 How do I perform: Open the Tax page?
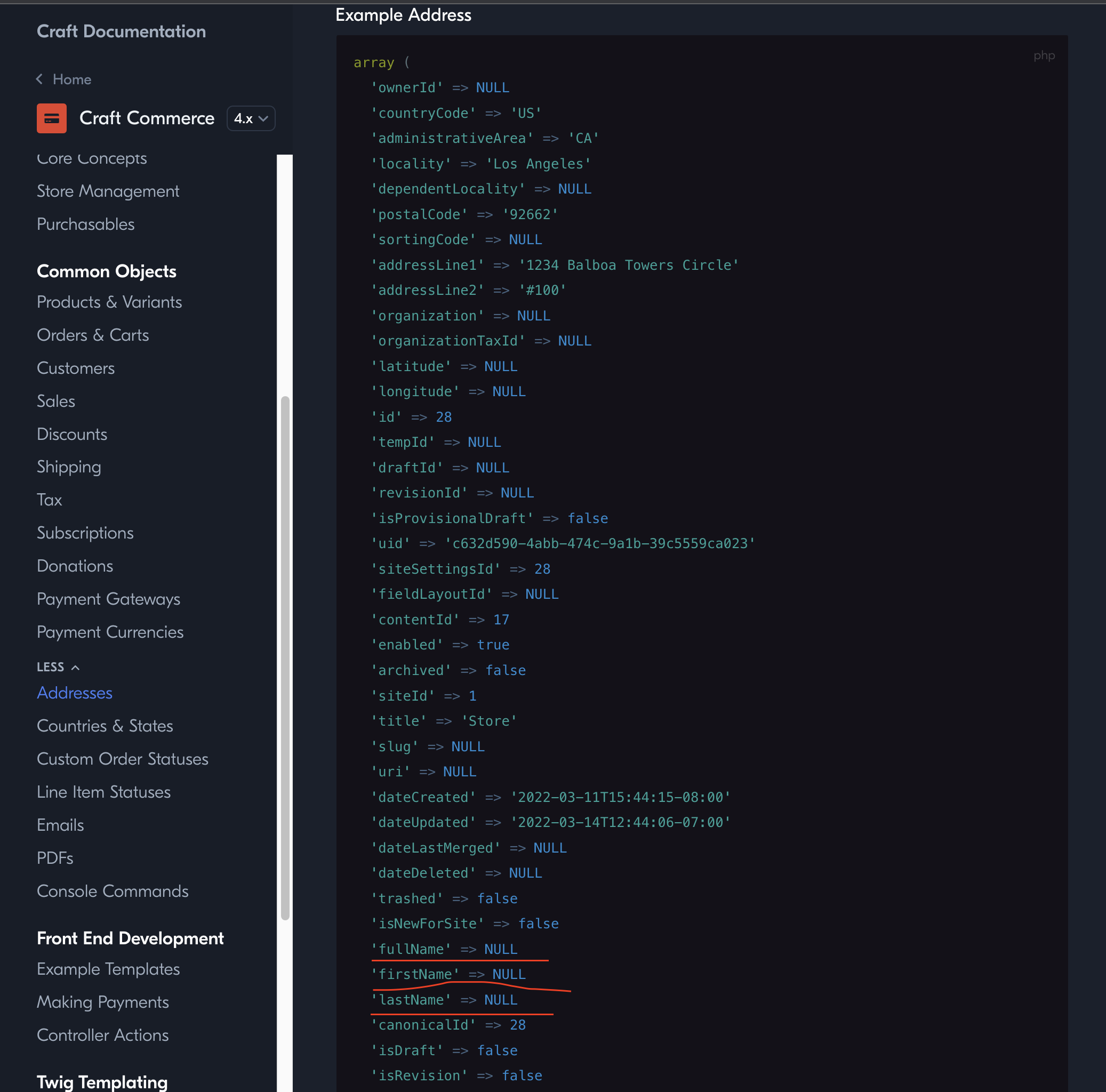[49, 500]
